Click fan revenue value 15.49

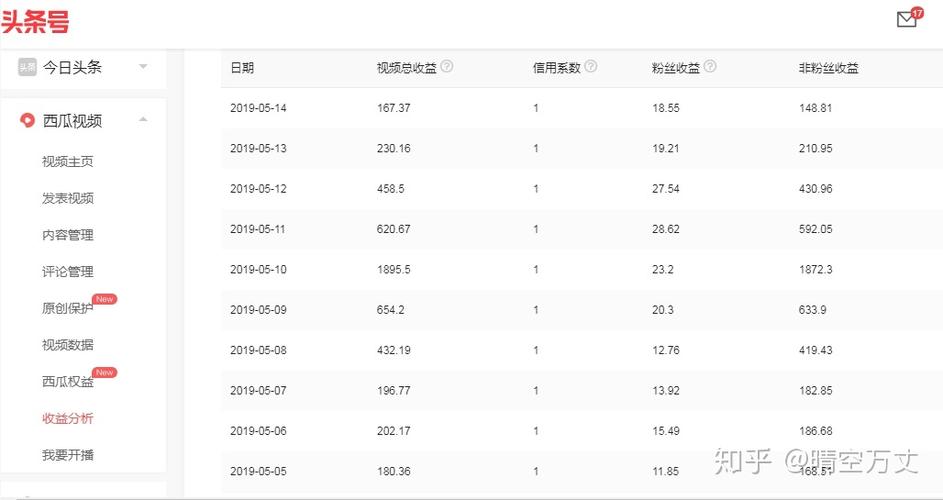tap(666, 431)
